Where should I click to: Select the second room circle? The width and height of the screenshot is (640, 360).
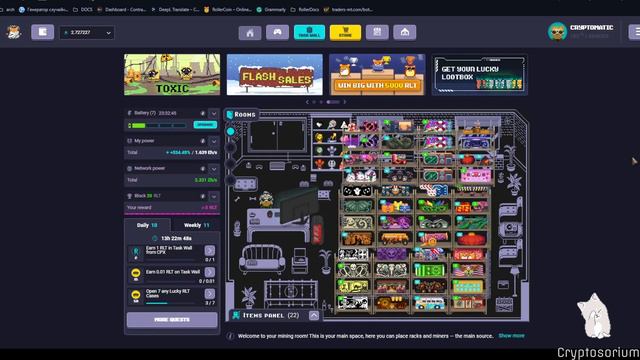(231, 147)
